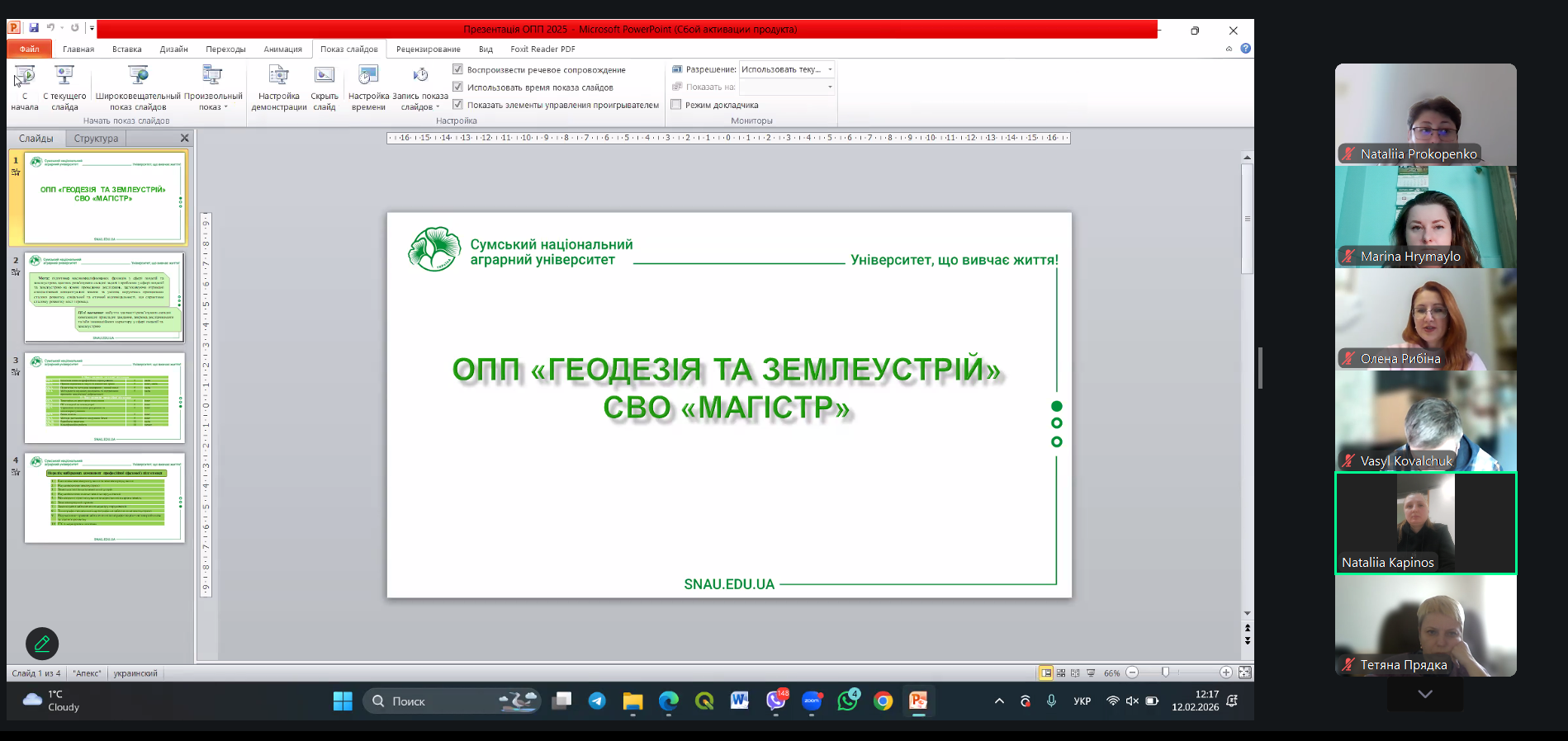Toggle use slide timings checkbox
1568x741 pixels.
pos(457,87)
